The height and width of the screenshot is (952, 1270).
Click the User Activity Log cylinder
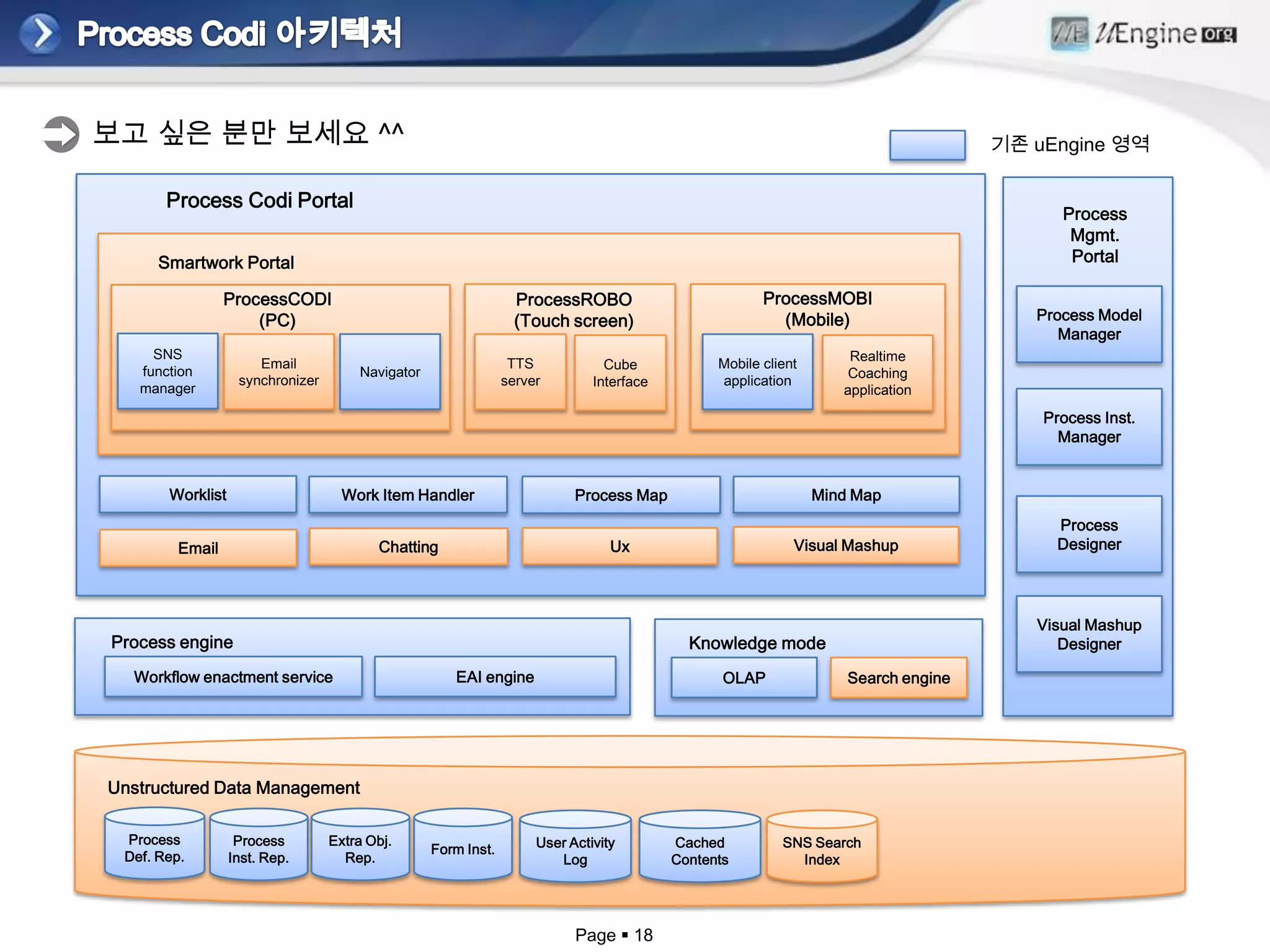click(x=575, y=850)
